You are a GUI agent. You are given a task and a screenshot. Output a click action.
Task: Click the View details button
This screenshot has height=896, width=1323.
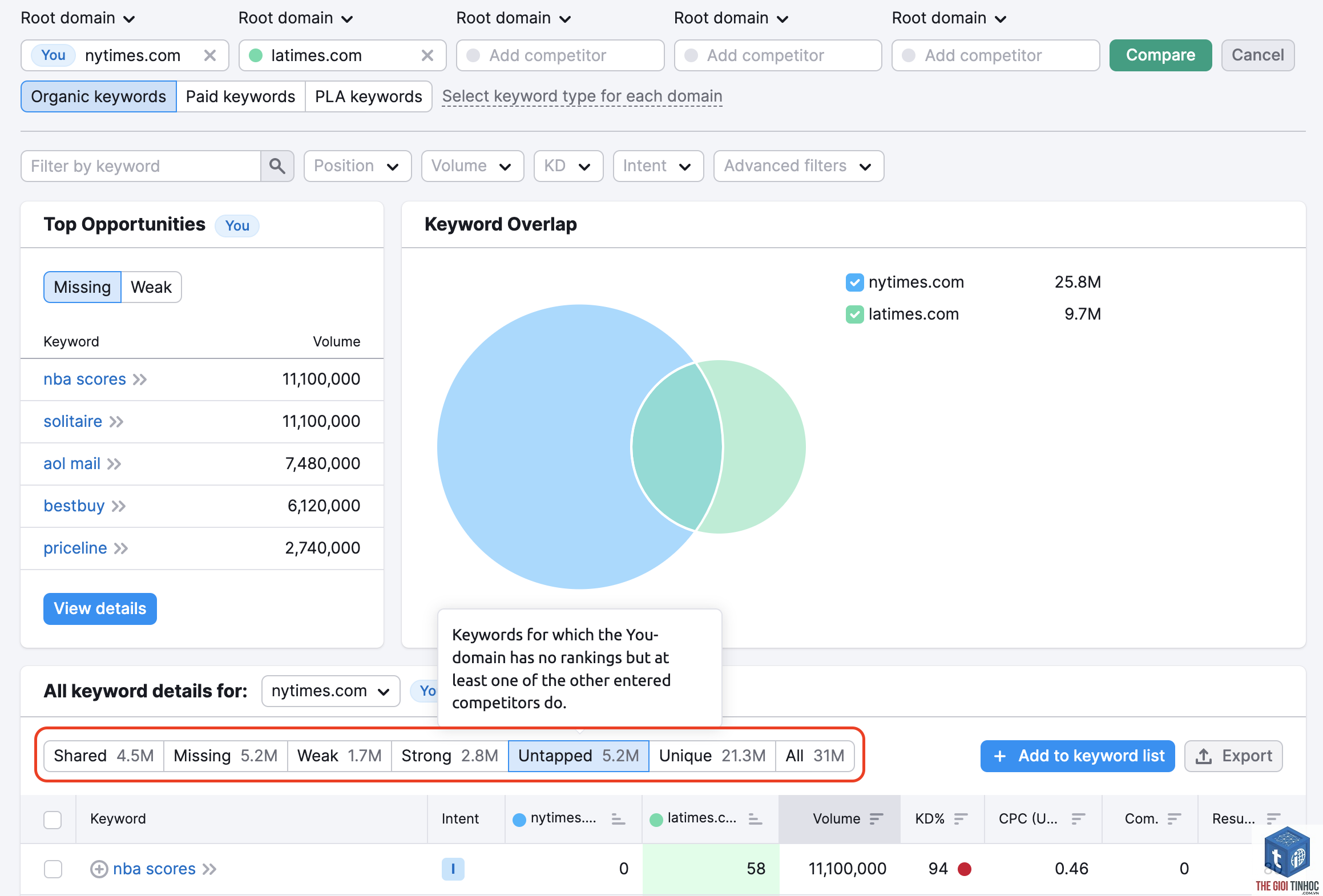tap(100, 609)
